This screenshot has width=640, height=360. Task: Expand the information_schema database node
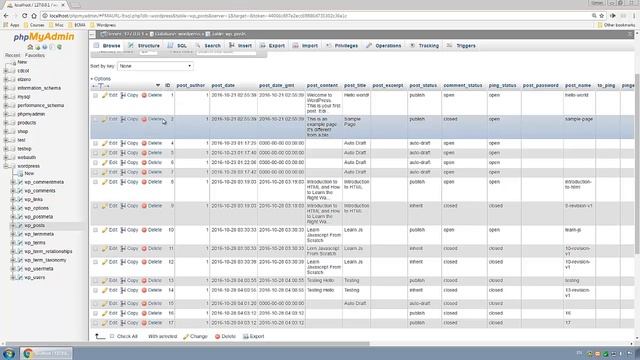6,88
